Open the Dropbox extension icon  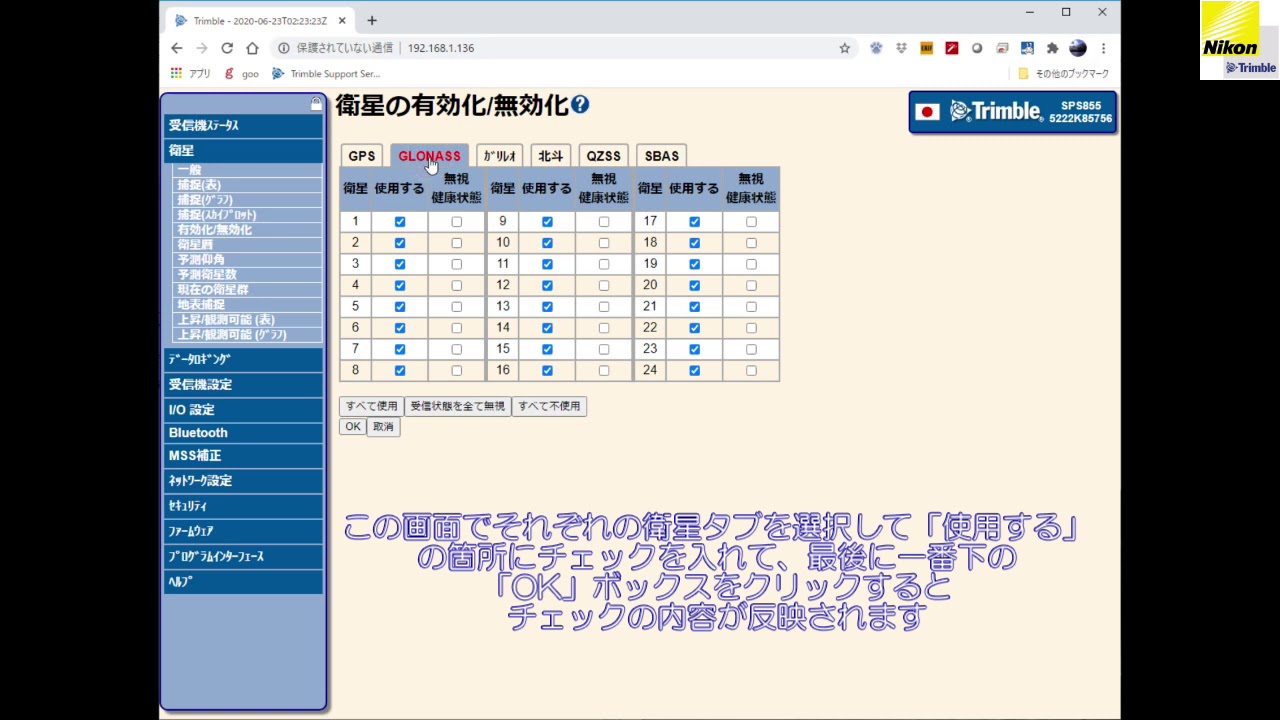coord(901,48)
